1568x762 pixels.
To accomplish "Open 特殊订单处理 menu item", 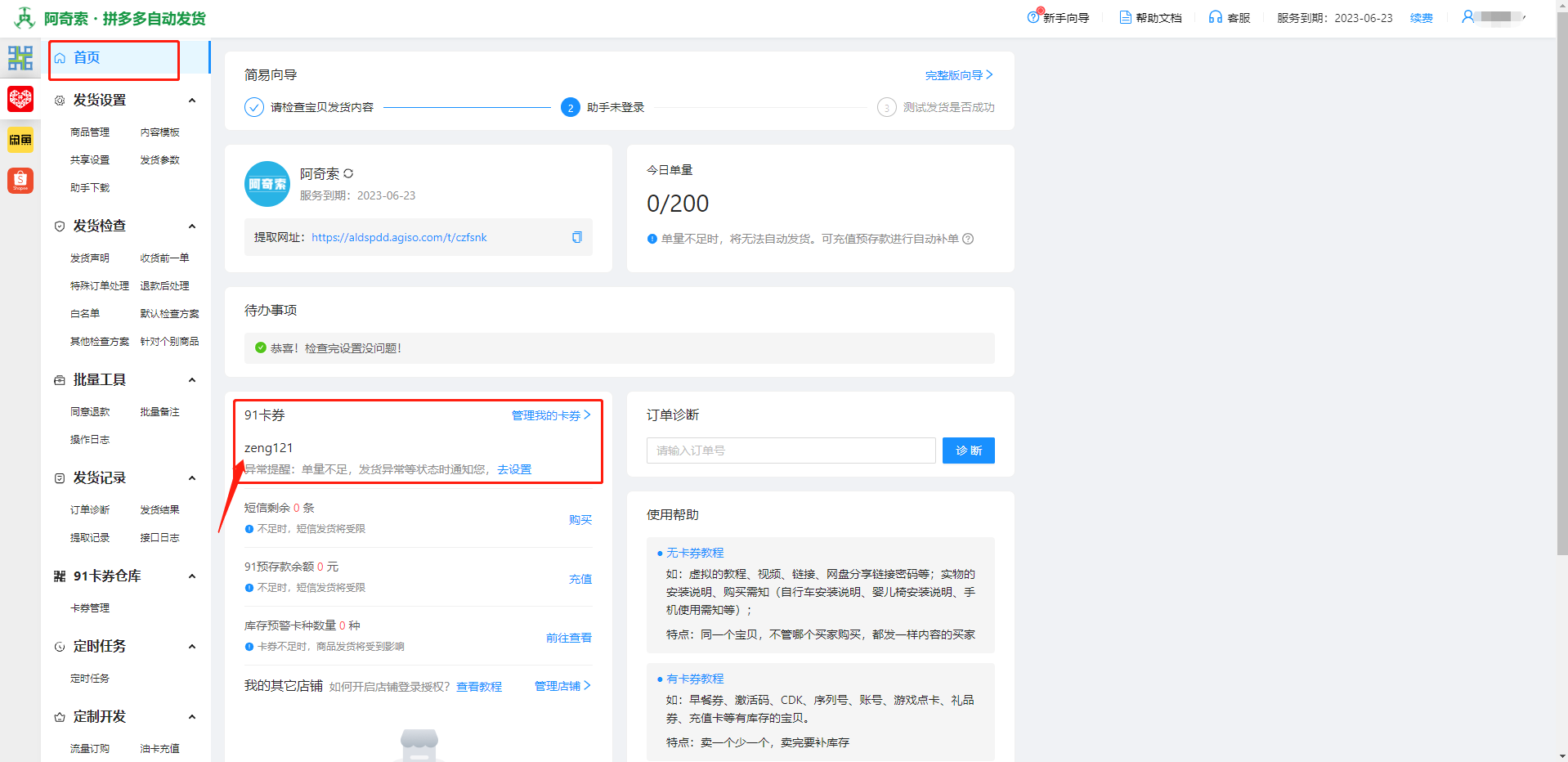I will [x=100, y=285].
